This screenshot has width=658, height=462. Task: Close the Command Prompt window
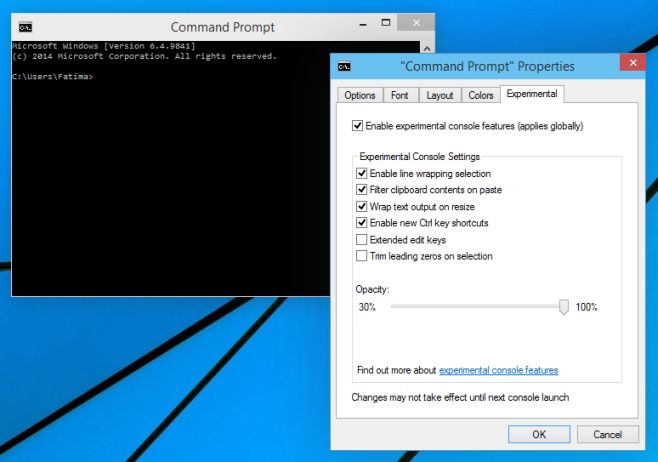coord(416,23)
